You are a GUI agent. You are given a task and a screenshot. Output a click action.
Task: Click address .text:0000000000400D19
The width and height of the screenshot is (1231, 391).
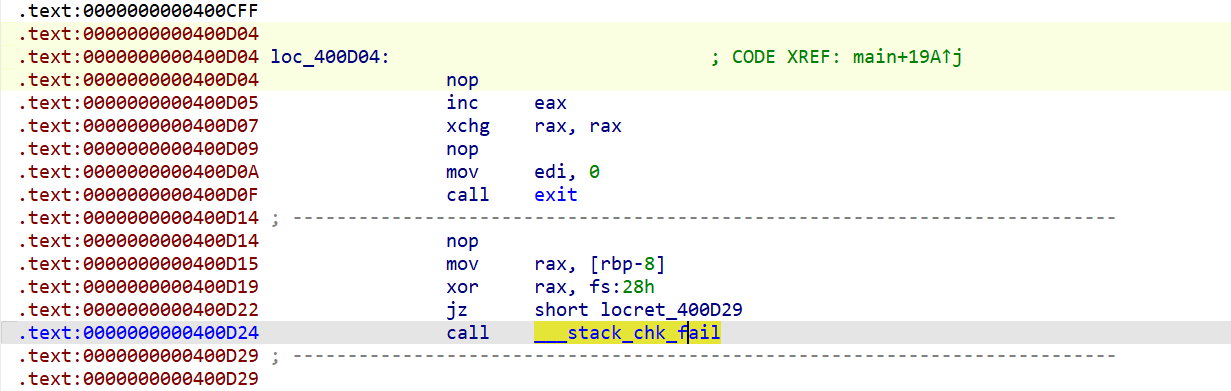(x=138, y=287)
